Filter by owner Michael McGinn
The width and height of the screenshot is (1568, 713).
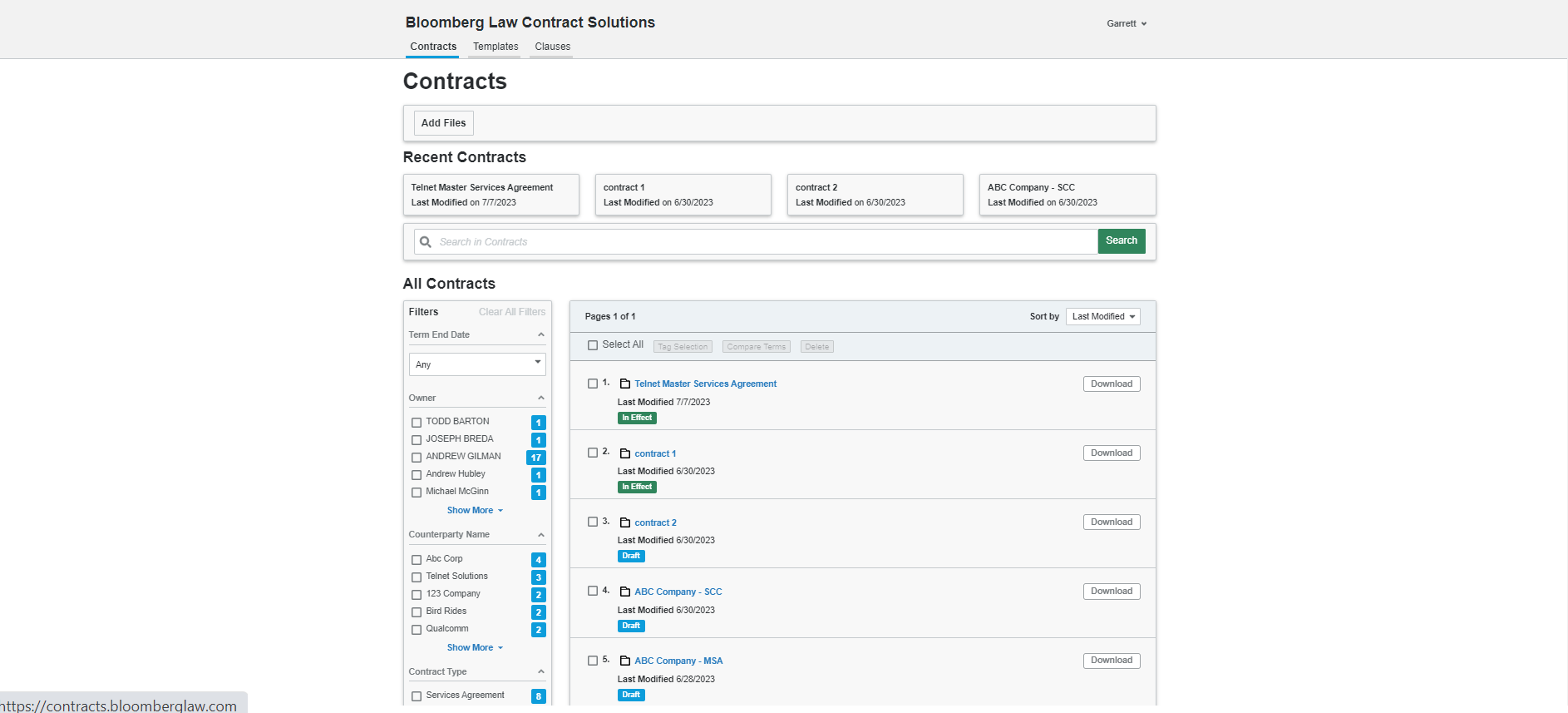[x=417, y=493]
